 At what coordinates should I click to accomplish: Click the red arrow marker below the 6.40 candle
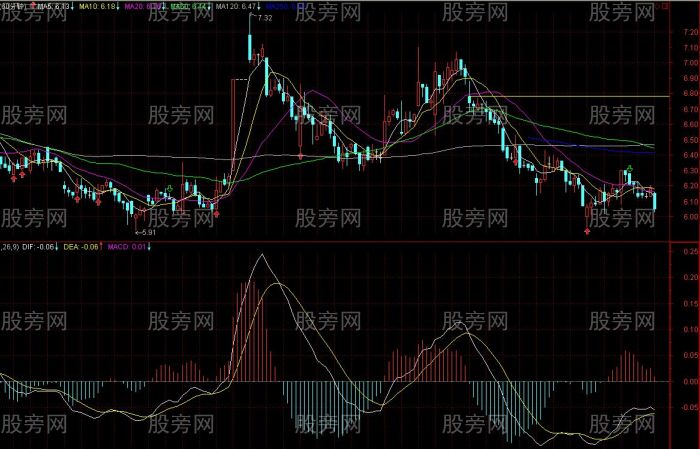click(x=300, y=156)
